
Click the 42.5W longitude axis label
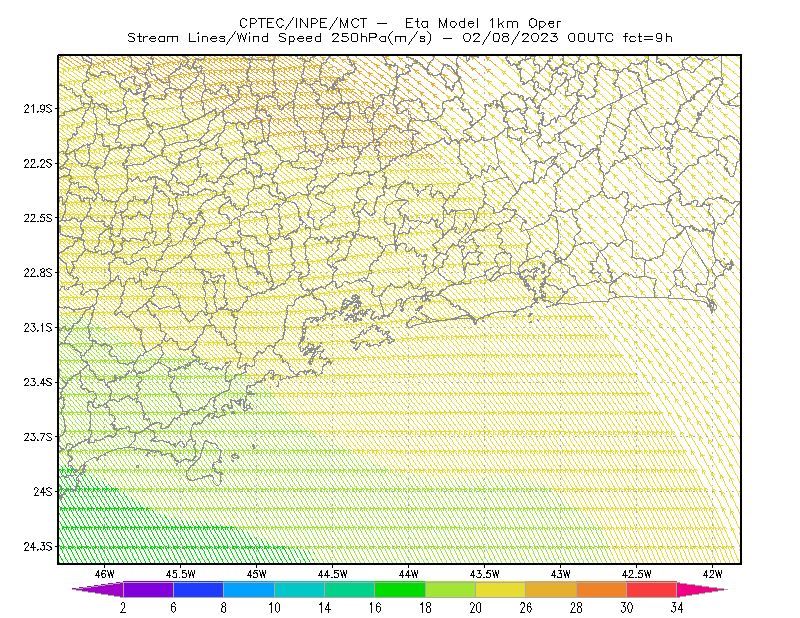(637, 574)
